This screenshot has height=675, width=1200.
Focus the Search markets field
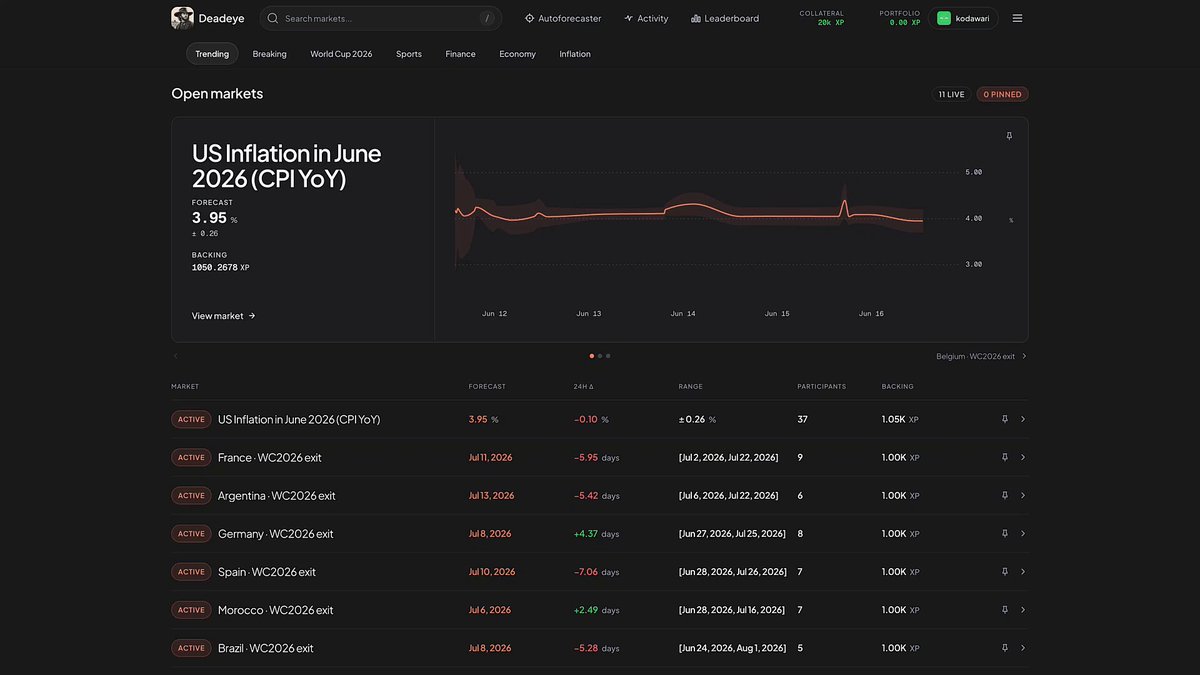381,18
